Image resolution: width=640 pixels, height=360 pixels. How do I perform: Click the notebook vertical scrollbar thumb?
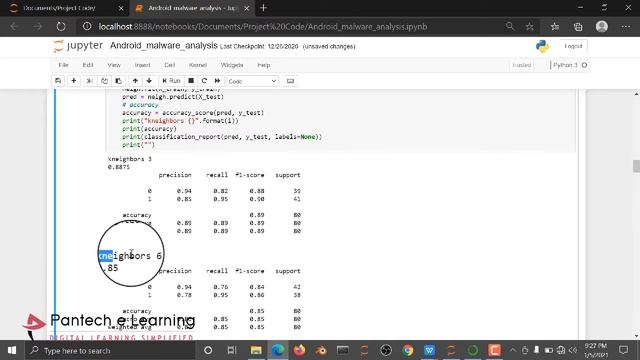(636, 166)
